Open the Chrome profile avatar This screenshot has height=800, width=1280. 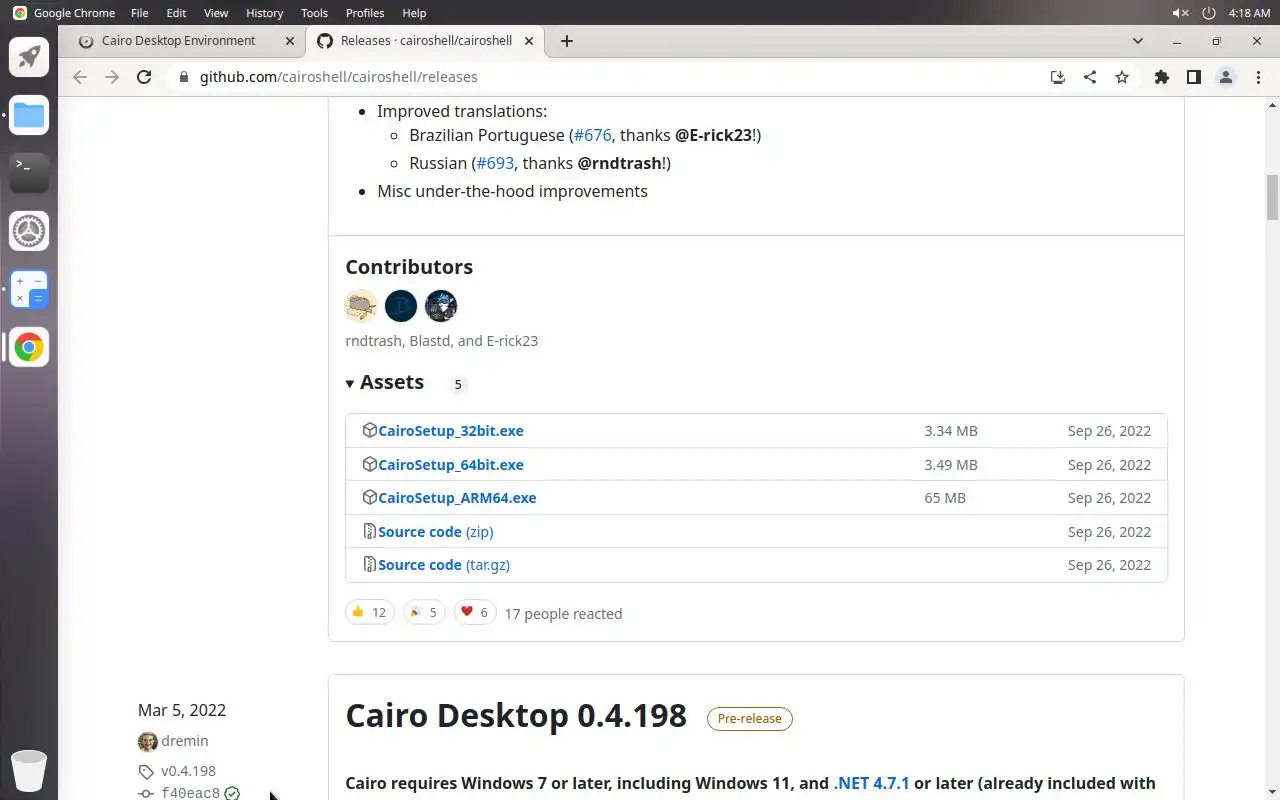[1226, 77]
